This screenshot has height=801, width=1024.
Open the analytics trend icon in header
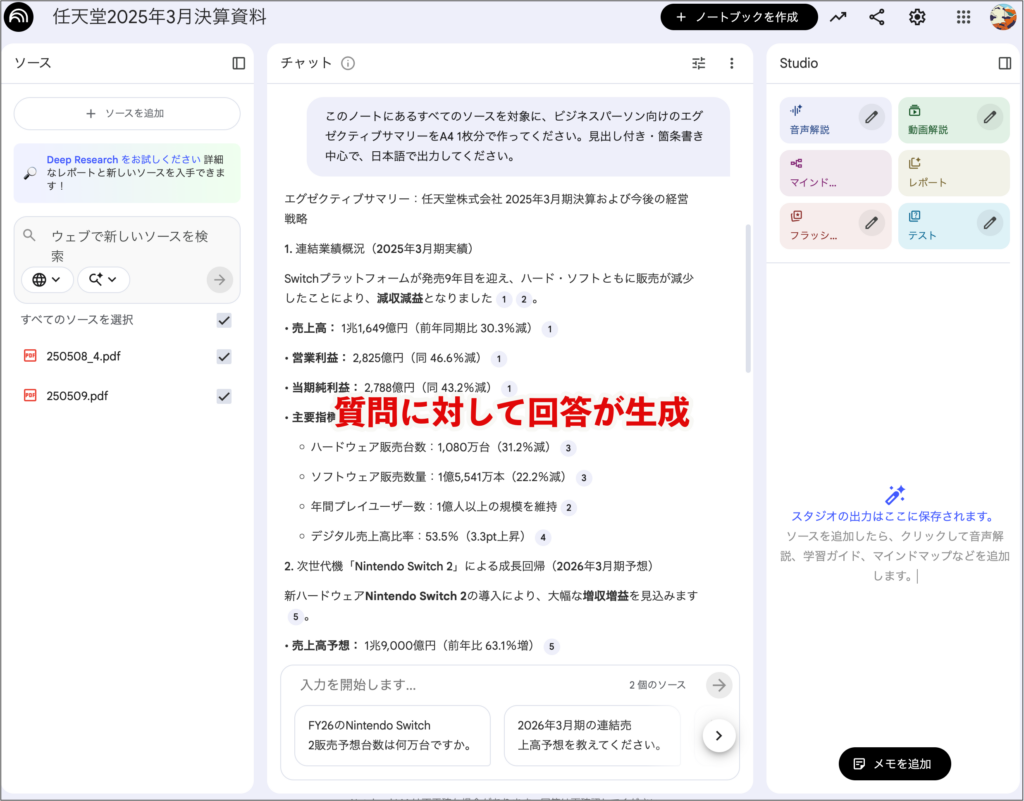coord(838,17)
